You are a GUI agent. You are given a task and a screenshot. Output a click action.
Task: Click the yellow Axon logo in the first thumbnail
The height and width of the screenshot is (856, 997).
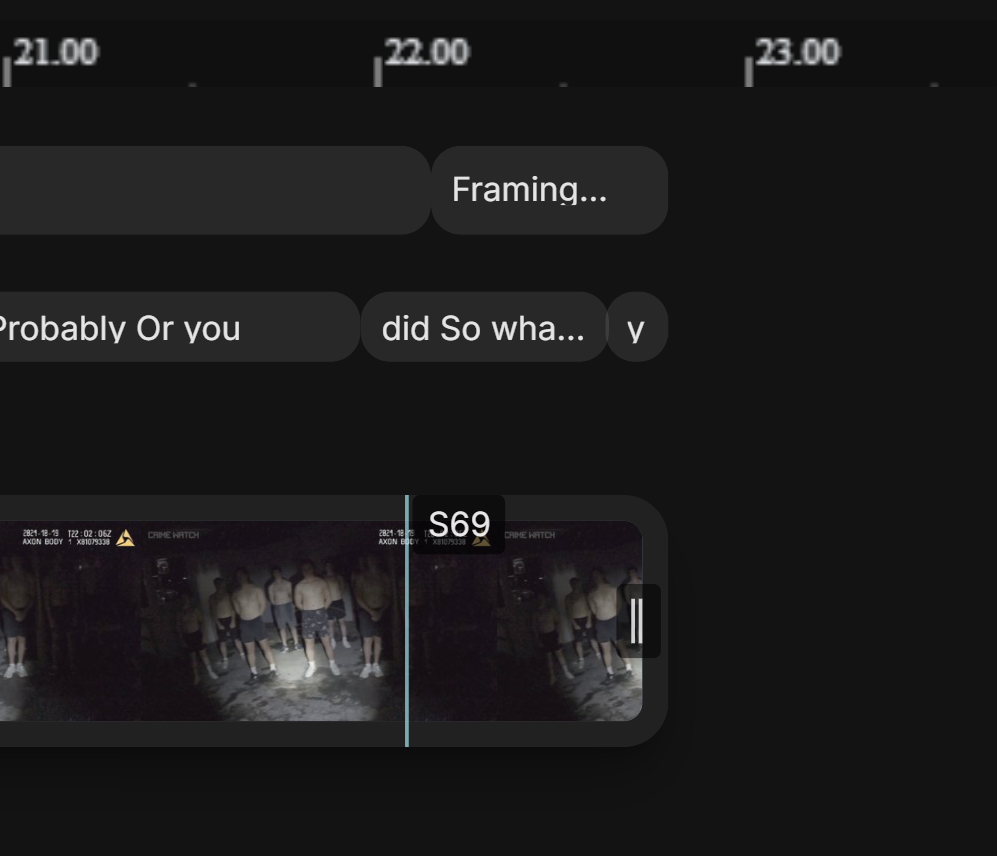click(125, 538)
